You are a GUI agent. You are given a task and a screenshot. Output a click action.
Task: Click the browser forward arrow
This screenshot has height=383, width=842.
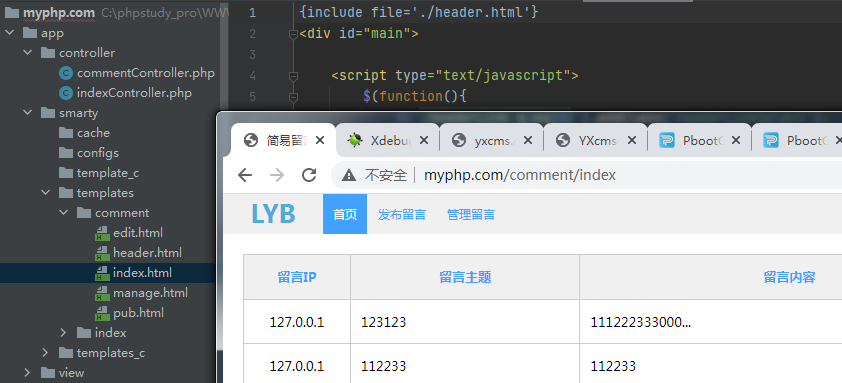point(277,175)
